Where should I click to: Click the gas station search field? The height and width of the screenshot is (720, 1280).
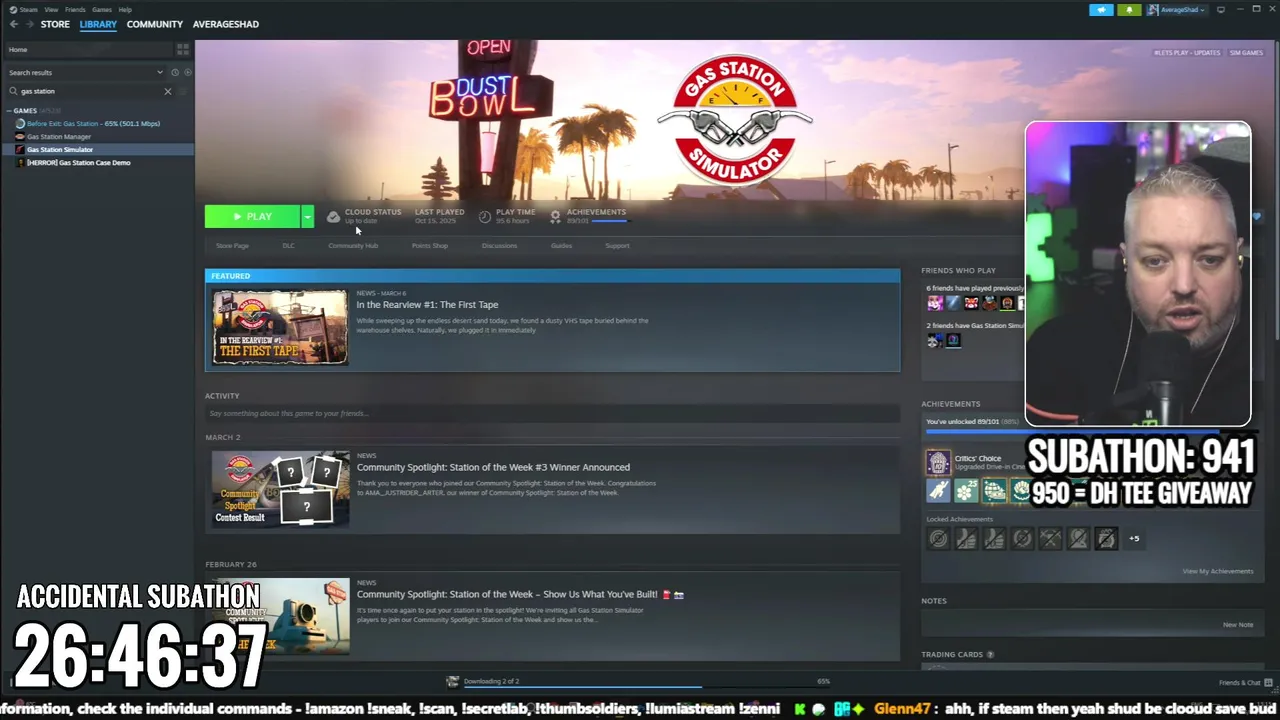click(x=90, y=91)
